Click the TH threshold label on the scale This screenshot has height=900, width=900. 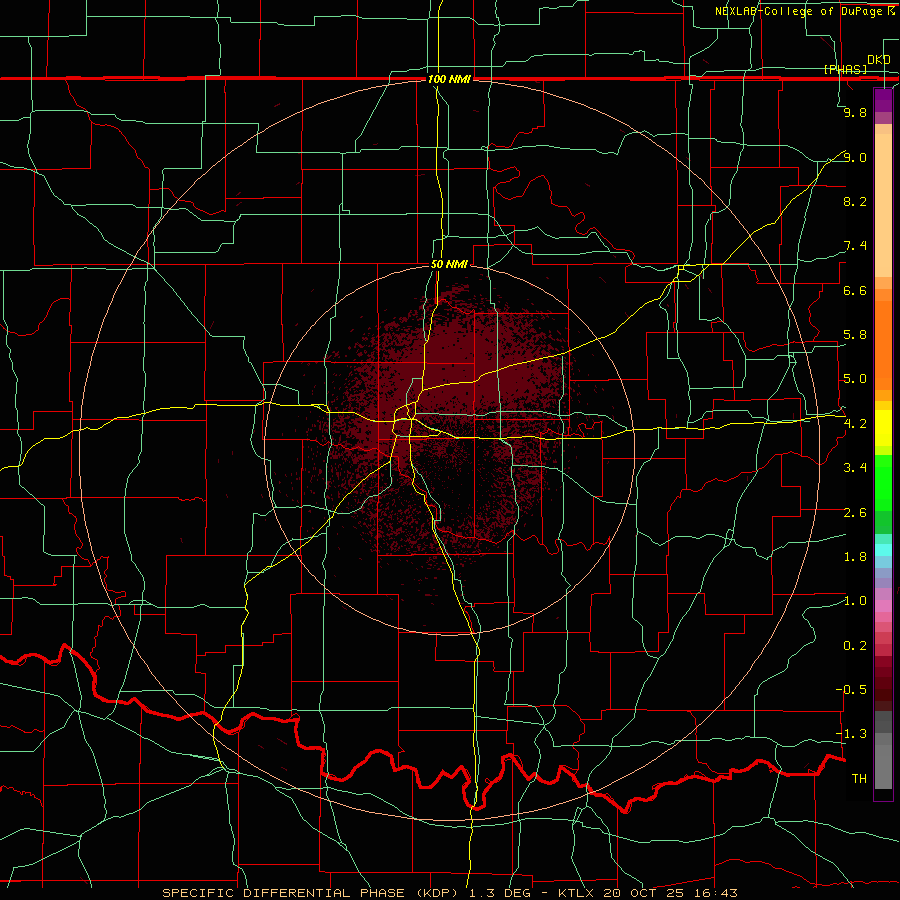click(x=859, y=779)
